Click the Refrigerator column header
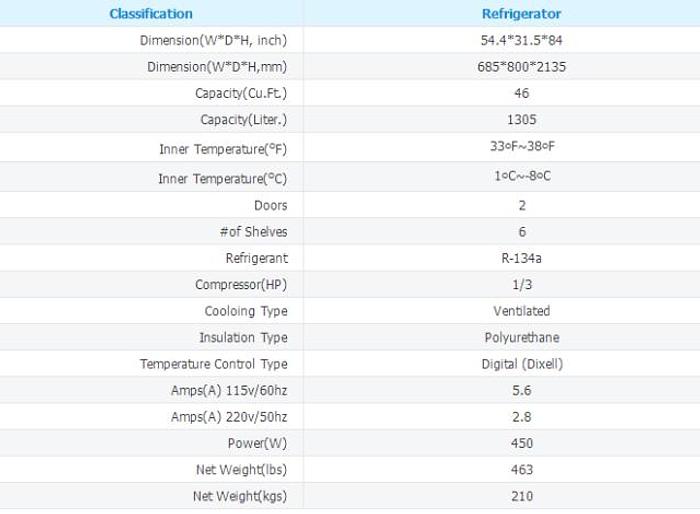Image resolution: width=700 pixels, height=514 pixels. (x=514, y=14)
